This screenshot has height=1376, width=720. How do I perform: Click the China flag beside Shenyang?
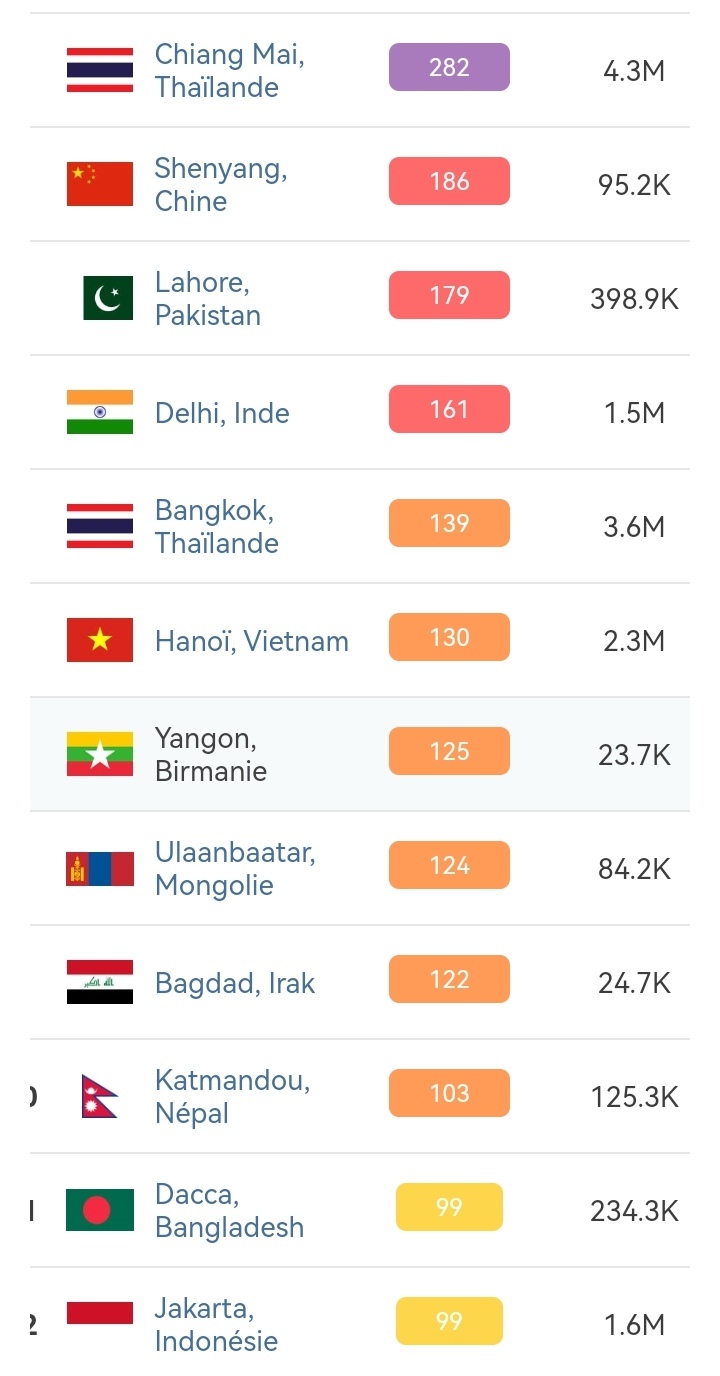pyautogui.click(x=100, y=184)
